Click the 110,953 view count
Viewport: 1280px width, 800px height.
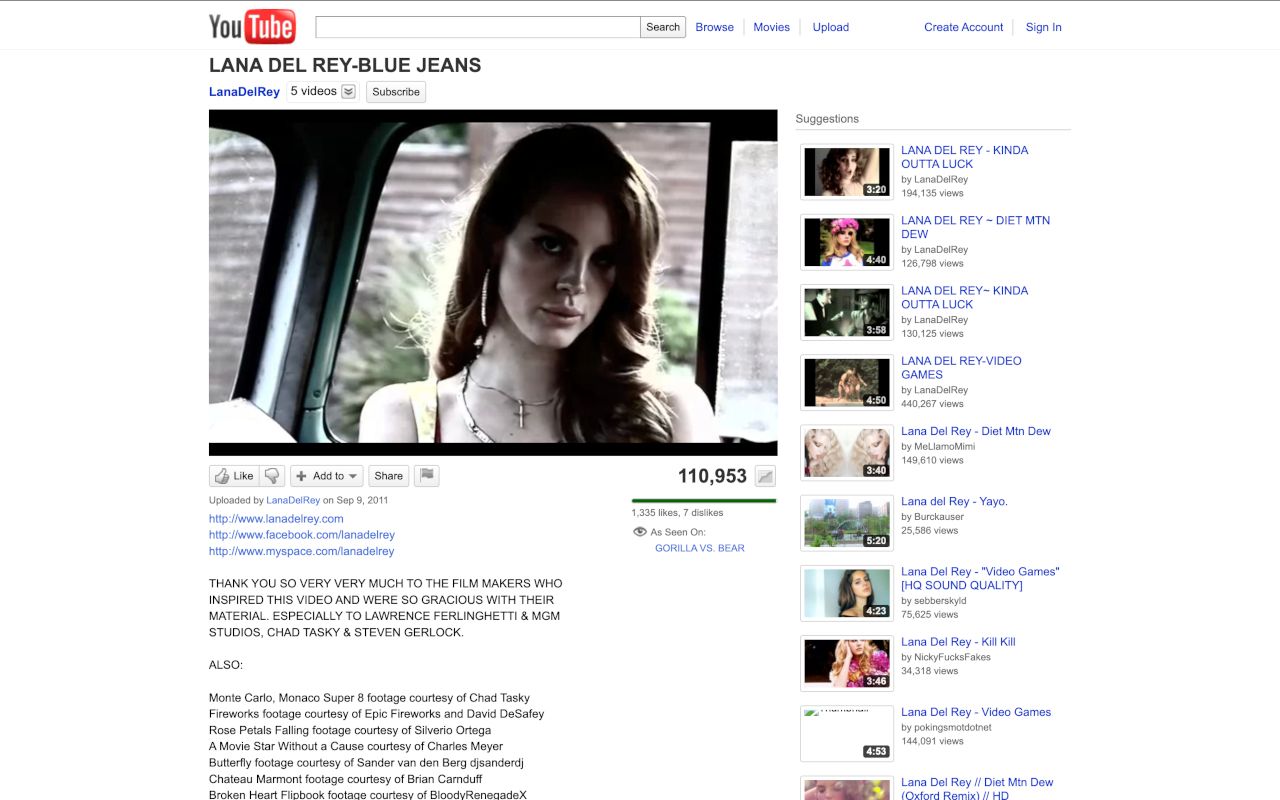point(712,477)
